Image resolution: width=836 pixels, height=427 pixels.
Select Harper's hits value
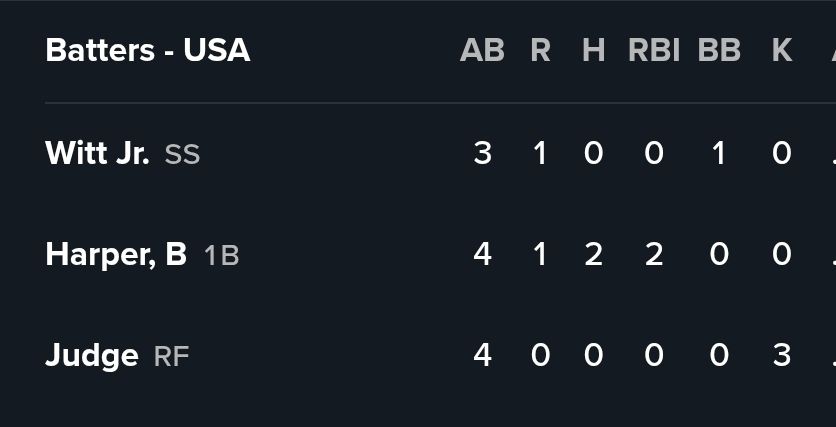tap(593, 254)
